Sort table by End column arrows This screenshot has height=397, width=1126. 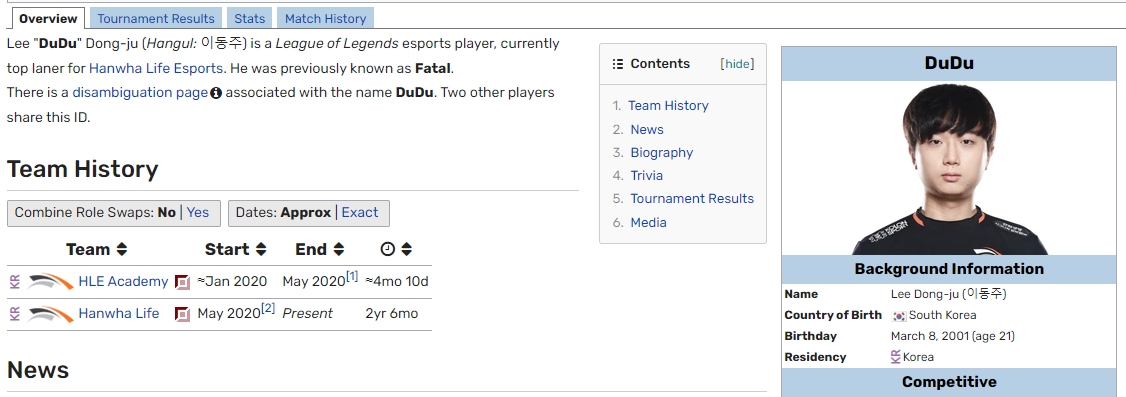pos(338,250)
